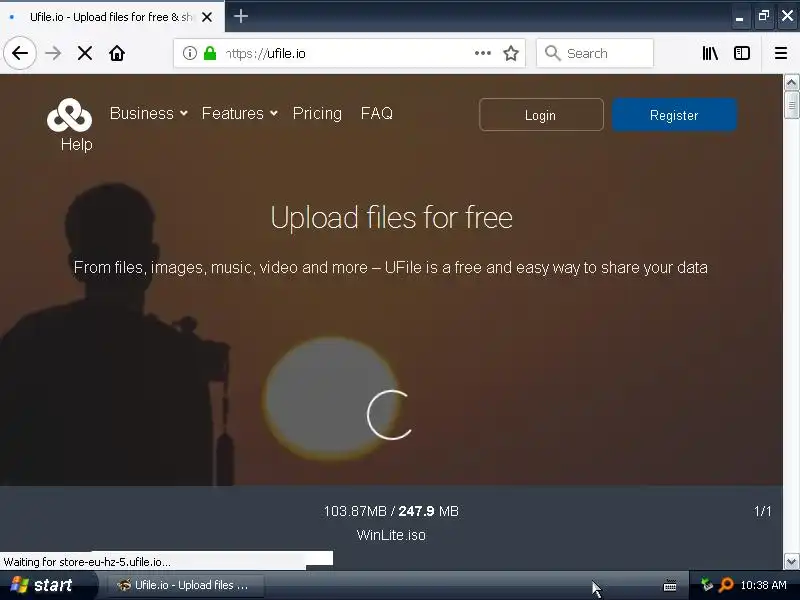The height and width of the screenshot is (600, 800).
Task: Open the Library icon in toolbar
Action: tap(710, 53)
